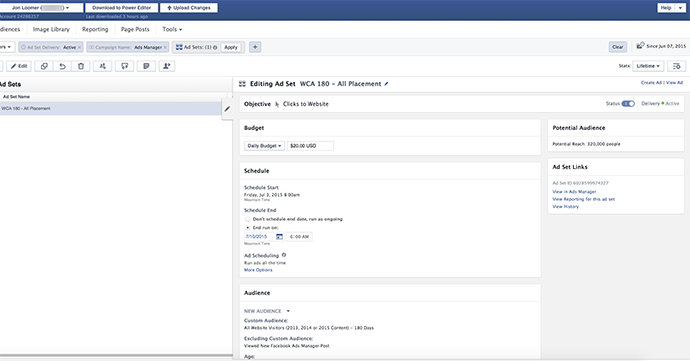Open the Tools dropdown menu
The height and width of the screenshot is (361, 690).
tap(172, 29)
